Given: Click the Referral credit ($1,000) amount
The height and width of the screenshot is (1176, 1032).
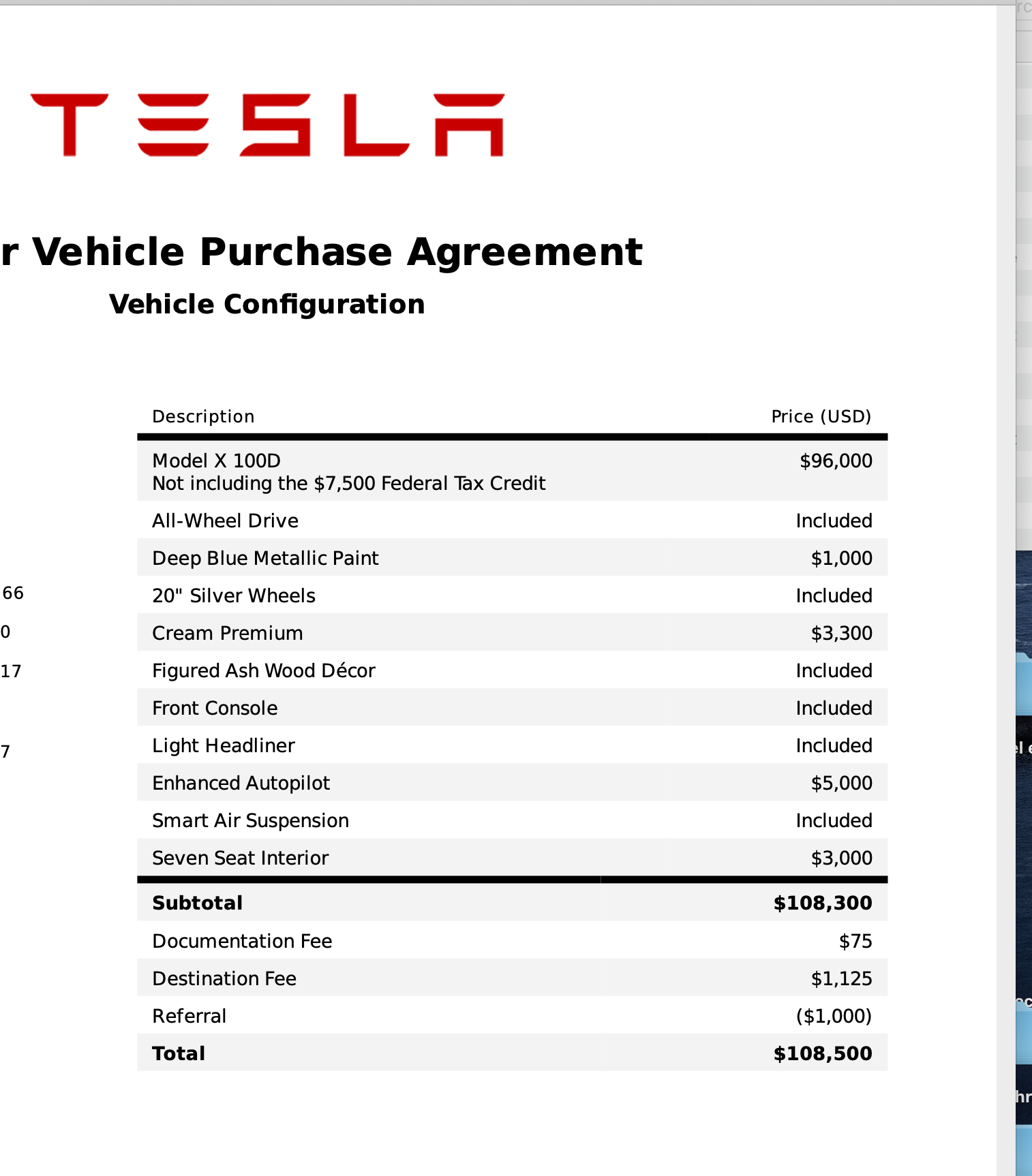Looking at the screenshot, I should 834,1016.
